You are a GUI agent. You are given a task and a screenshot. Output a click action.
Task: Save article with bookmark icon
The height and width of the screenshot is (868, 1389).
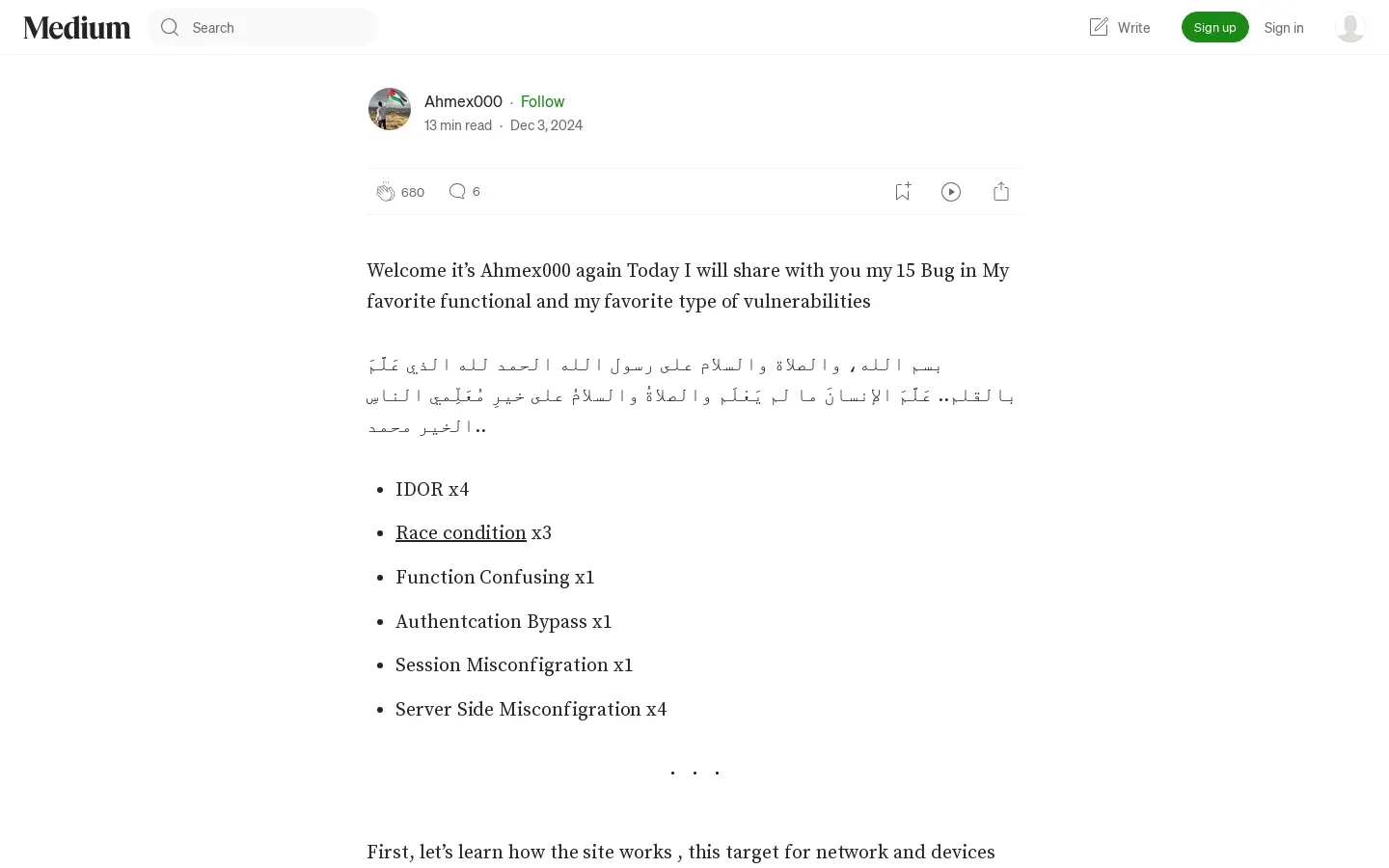tap(903, 192)
